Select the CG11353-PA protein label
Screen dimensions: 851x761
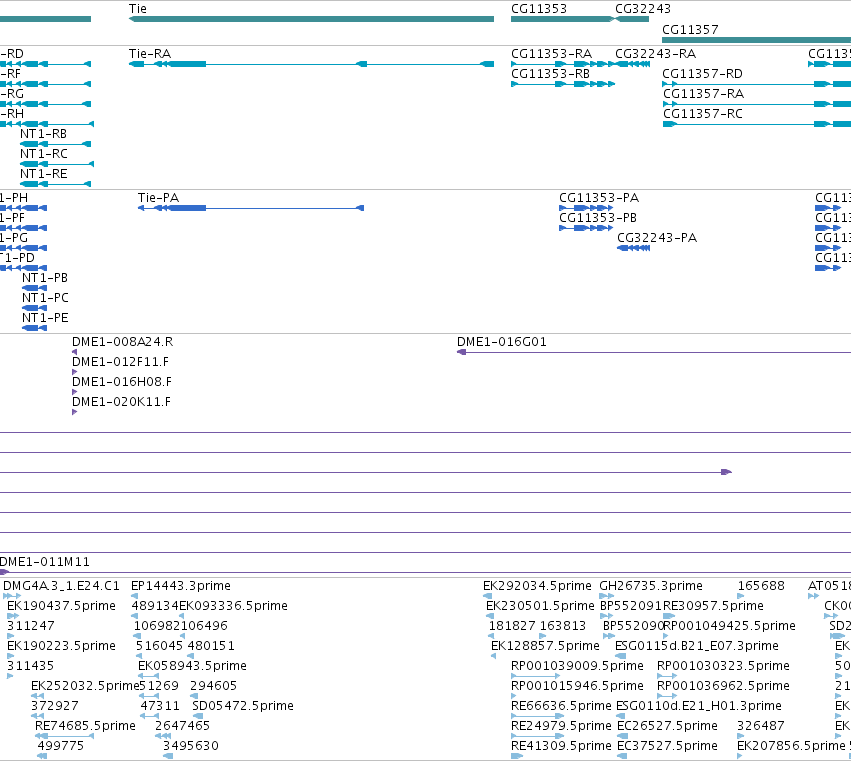point(599,198)
